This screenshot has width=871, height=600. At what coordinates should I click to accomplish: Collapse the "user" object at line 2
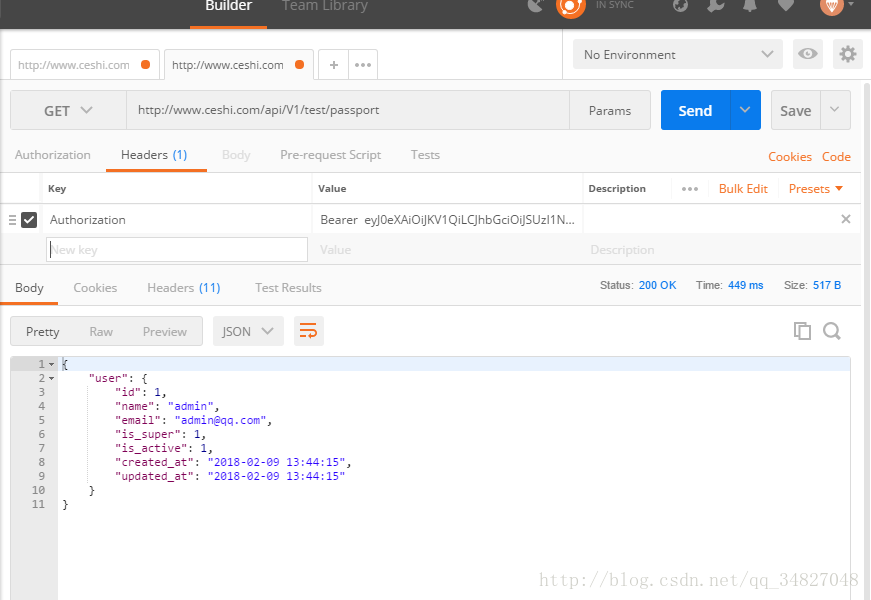coord(51,379)
